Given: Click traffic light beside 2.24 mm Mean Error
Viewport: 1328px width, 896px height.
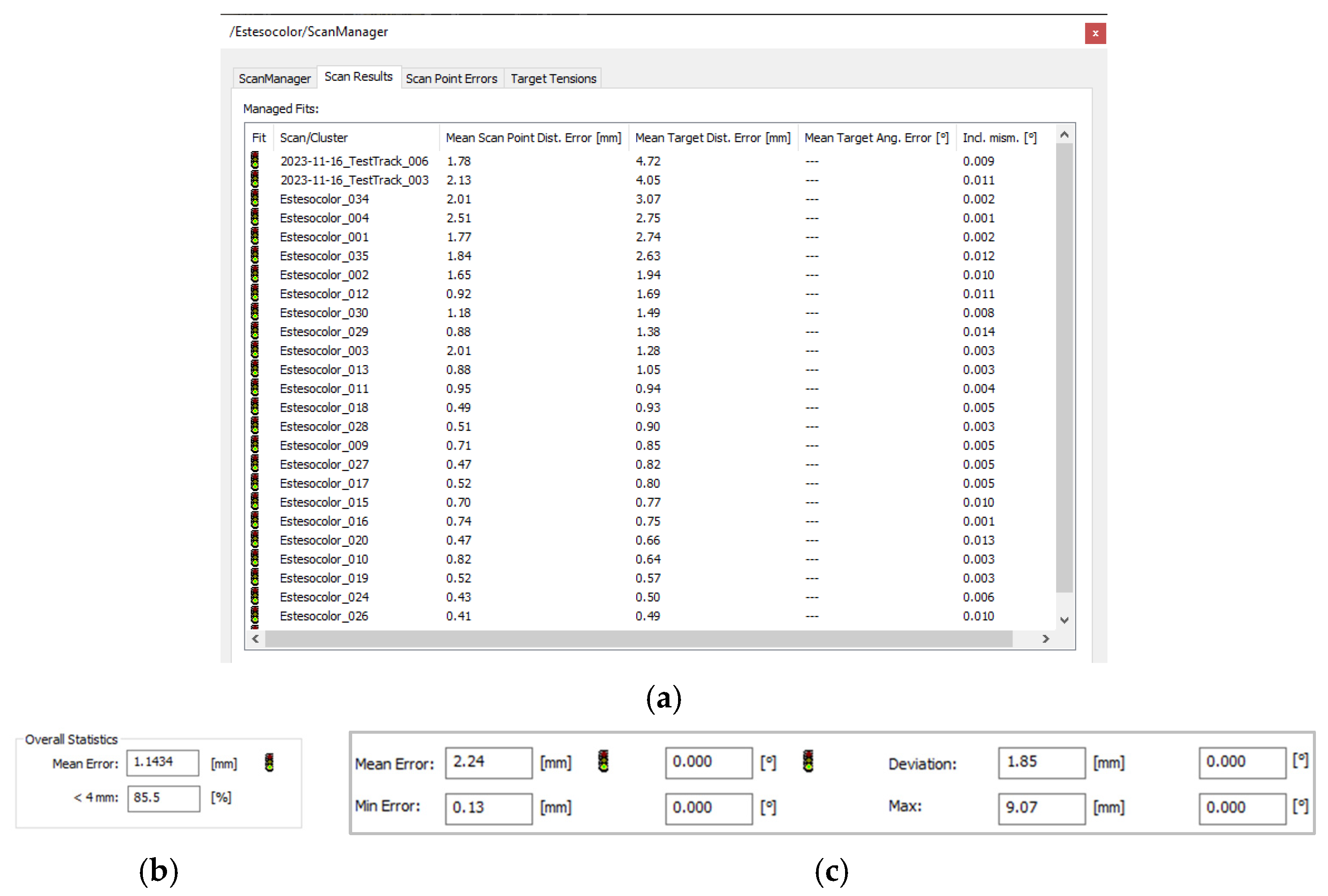Looking at the screenshot, I should [603, 762].
